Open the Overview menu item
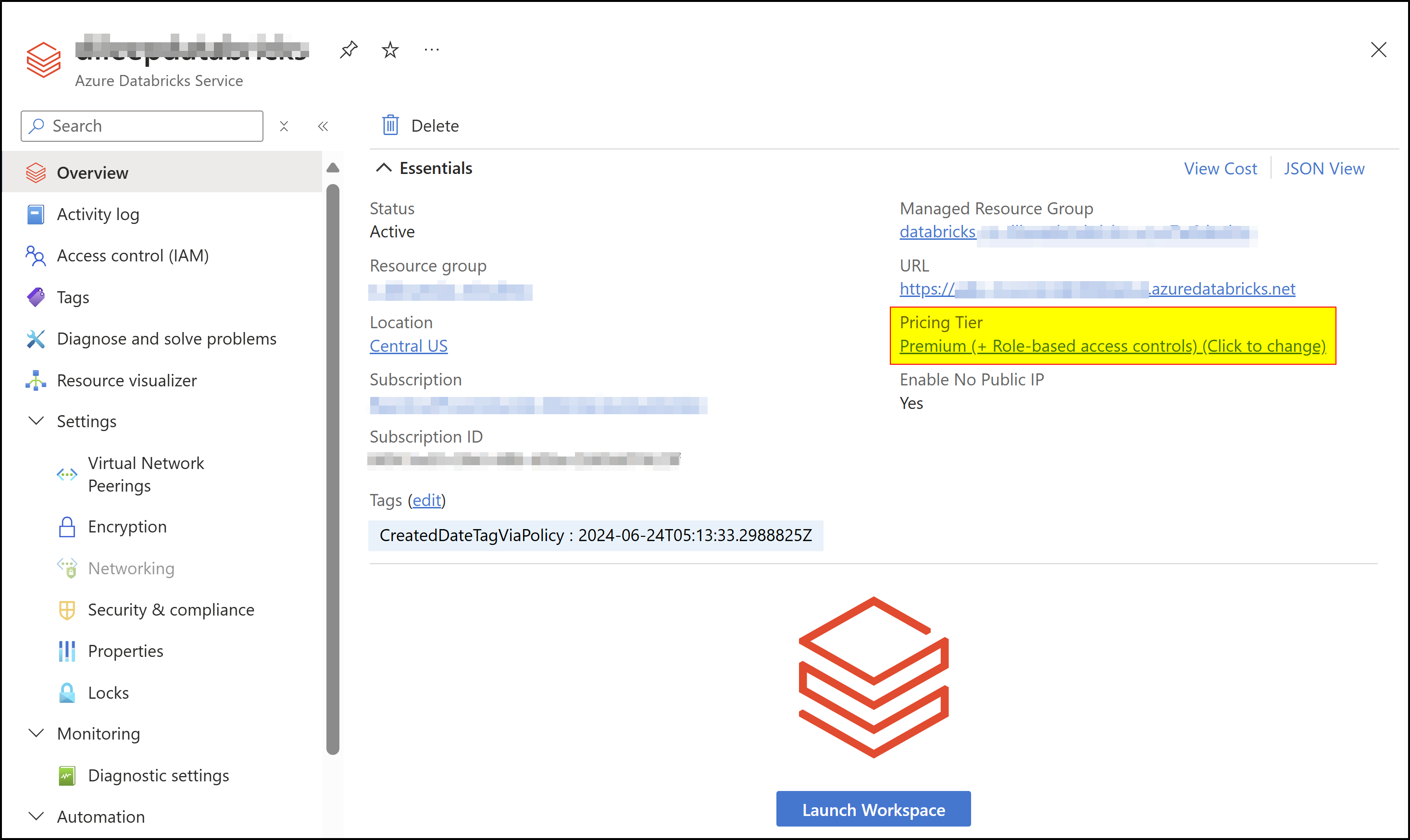The width and height of the screenshot is (1410, 840). 162,173
